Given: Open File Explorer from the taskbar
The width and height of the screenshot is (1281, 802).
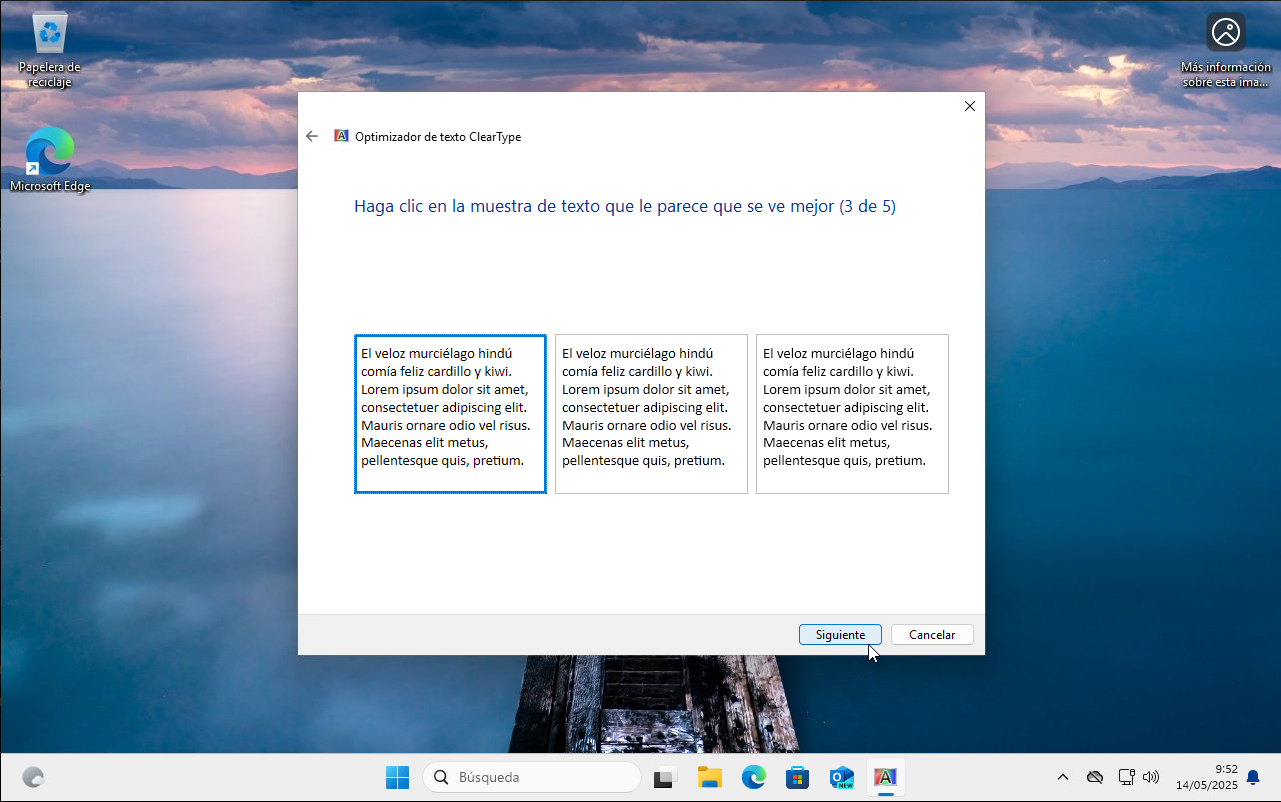Looking at the screenshot, I should pos(709,777).
